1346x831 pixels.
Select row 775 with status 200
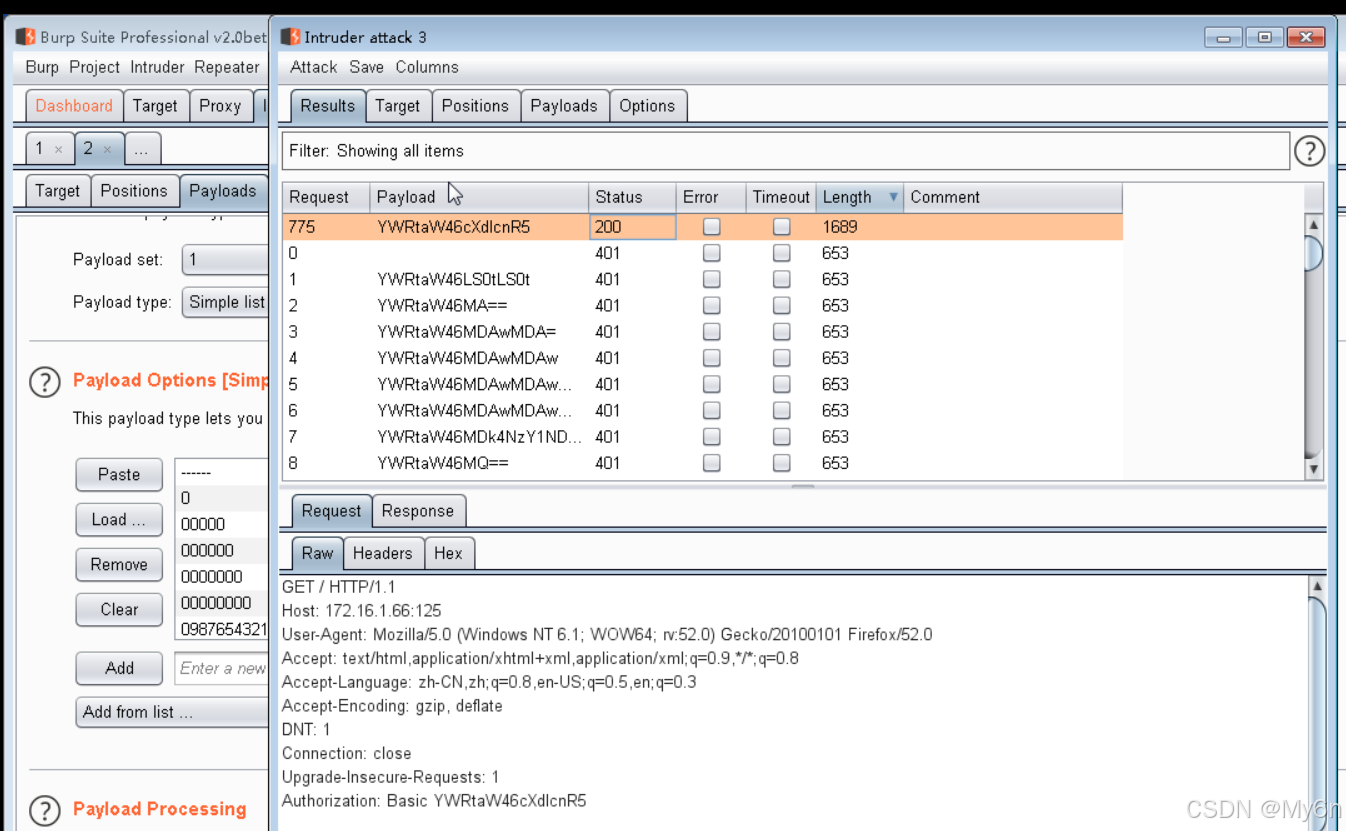(x=702, y=227)
